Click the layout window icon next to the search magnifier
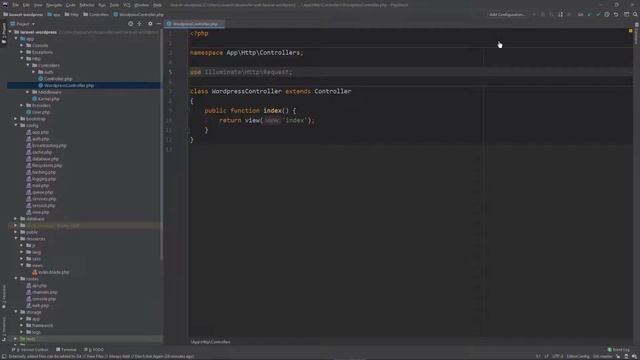This screenshot has width=640, height=360. (x=627, y=14)
